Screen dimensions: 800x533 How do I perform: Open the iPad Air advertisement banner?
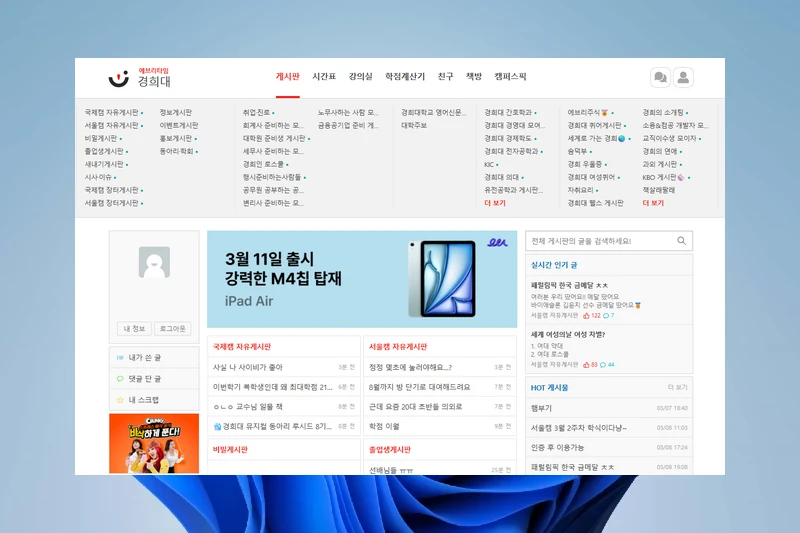[362, 279]
